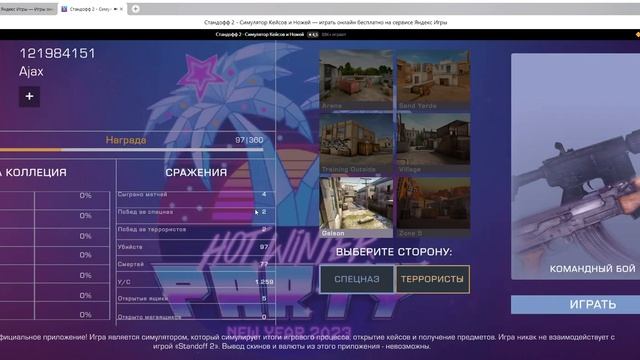
Task: Click the У/С ratio row
Action: click(x=196, y=282)
